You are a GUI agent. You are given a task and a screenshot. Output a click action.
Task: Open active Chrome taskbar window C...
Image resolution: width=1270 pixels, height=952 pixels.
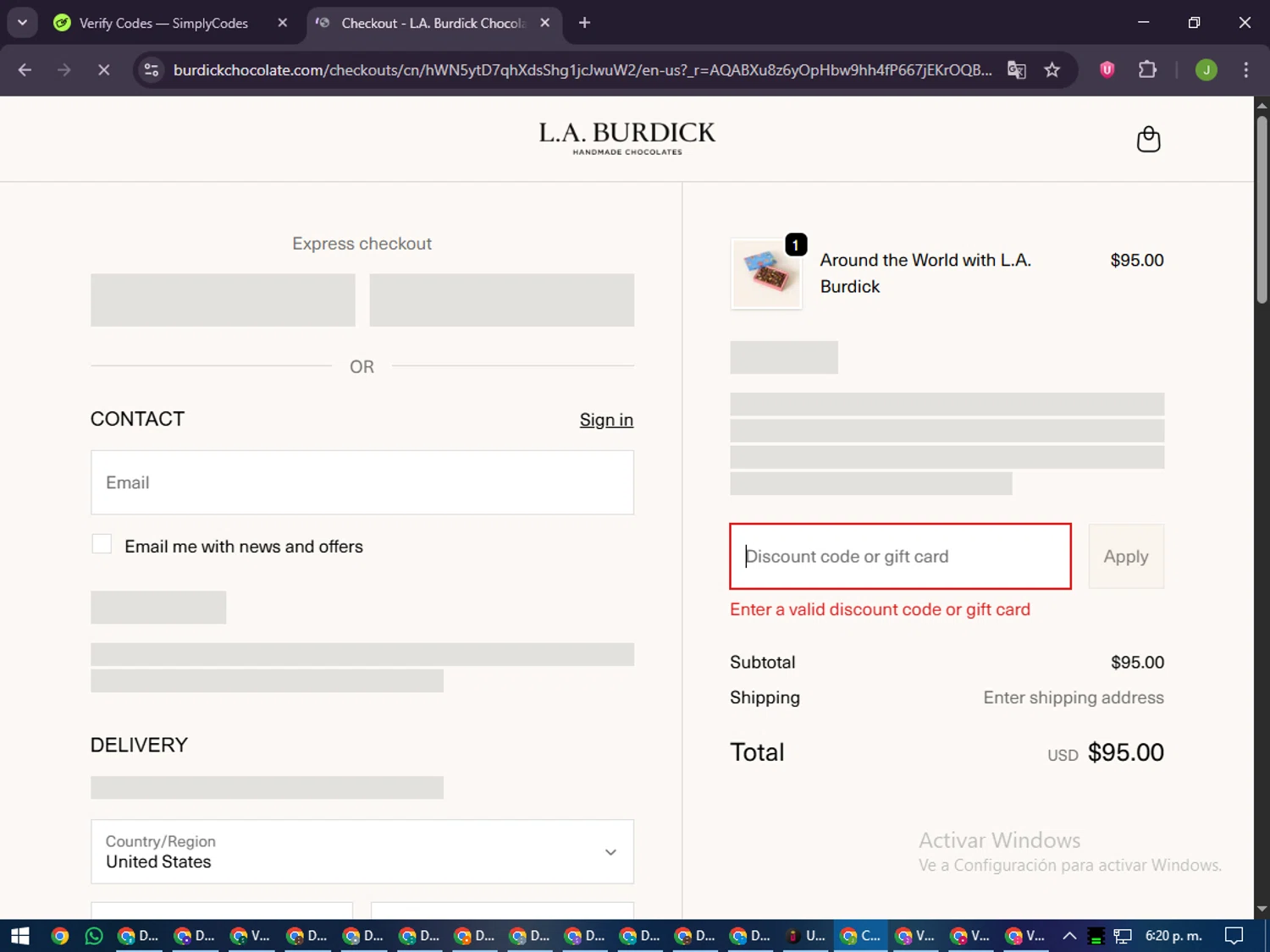(860, 935)
